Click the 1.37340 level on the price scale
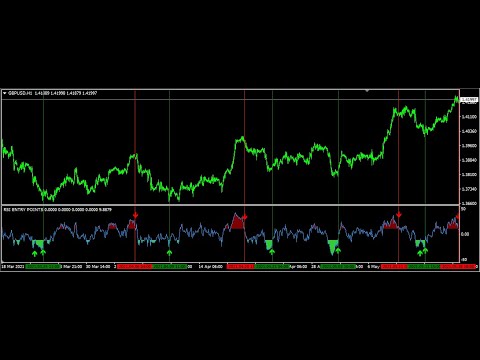480x360 pixels. 468,189
